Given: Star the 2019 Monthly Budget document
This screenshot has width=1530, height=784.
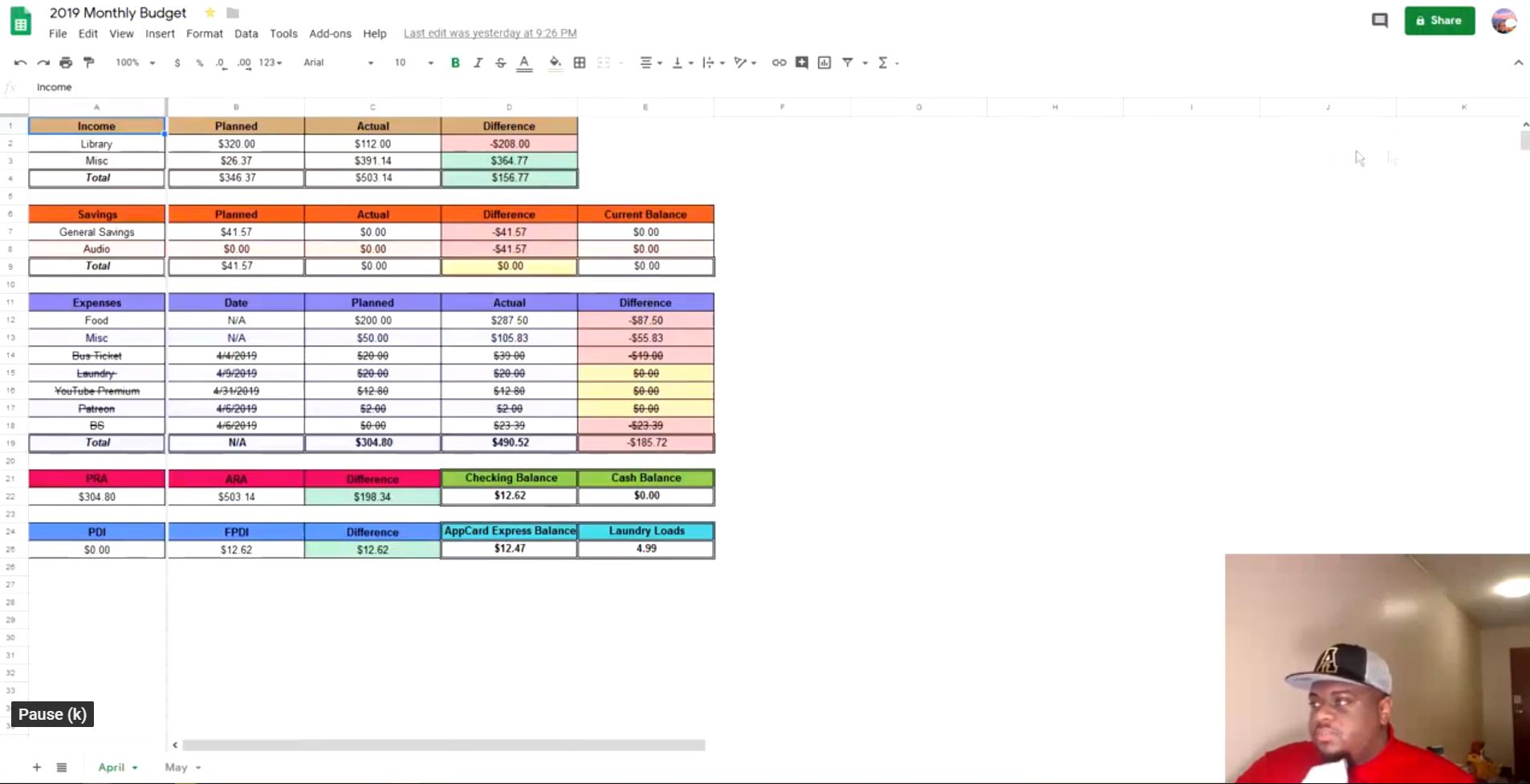Looking at the screenshot, I should pyautogui.click(x=210, y=13).
